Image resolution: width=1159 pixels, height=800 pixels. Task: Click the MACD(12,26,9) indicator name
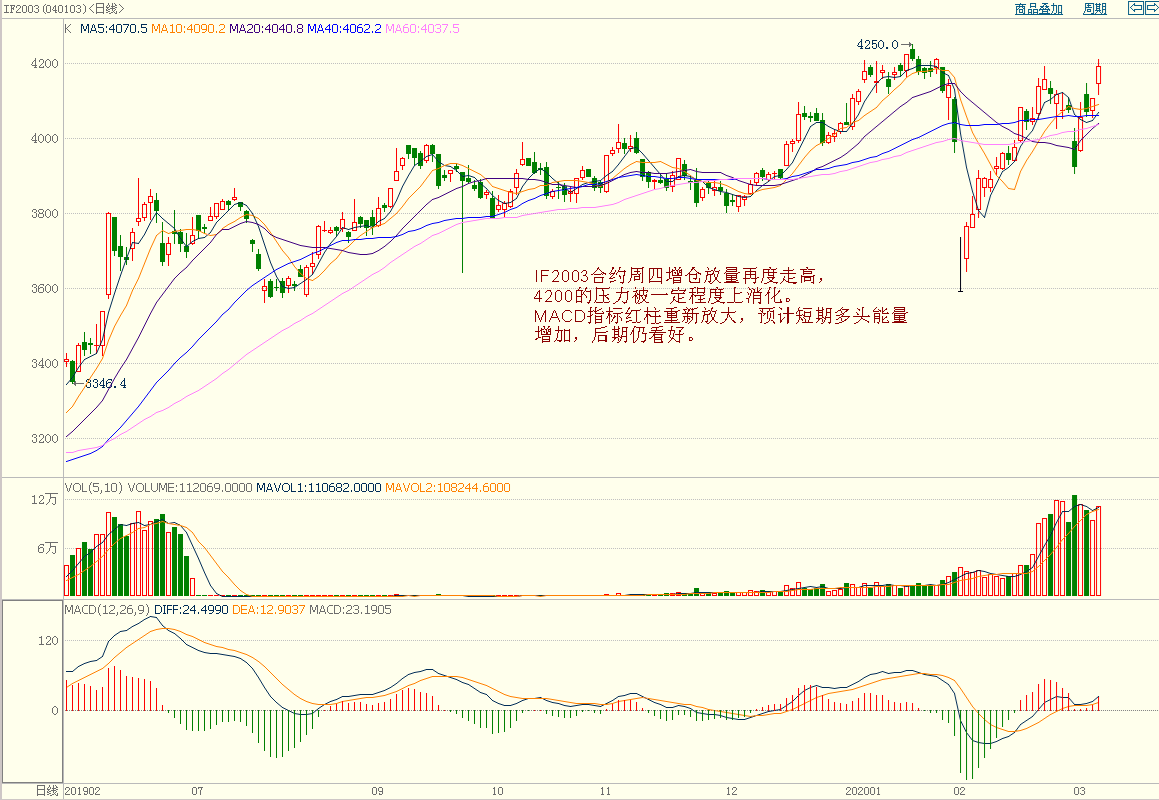[106, 609]
